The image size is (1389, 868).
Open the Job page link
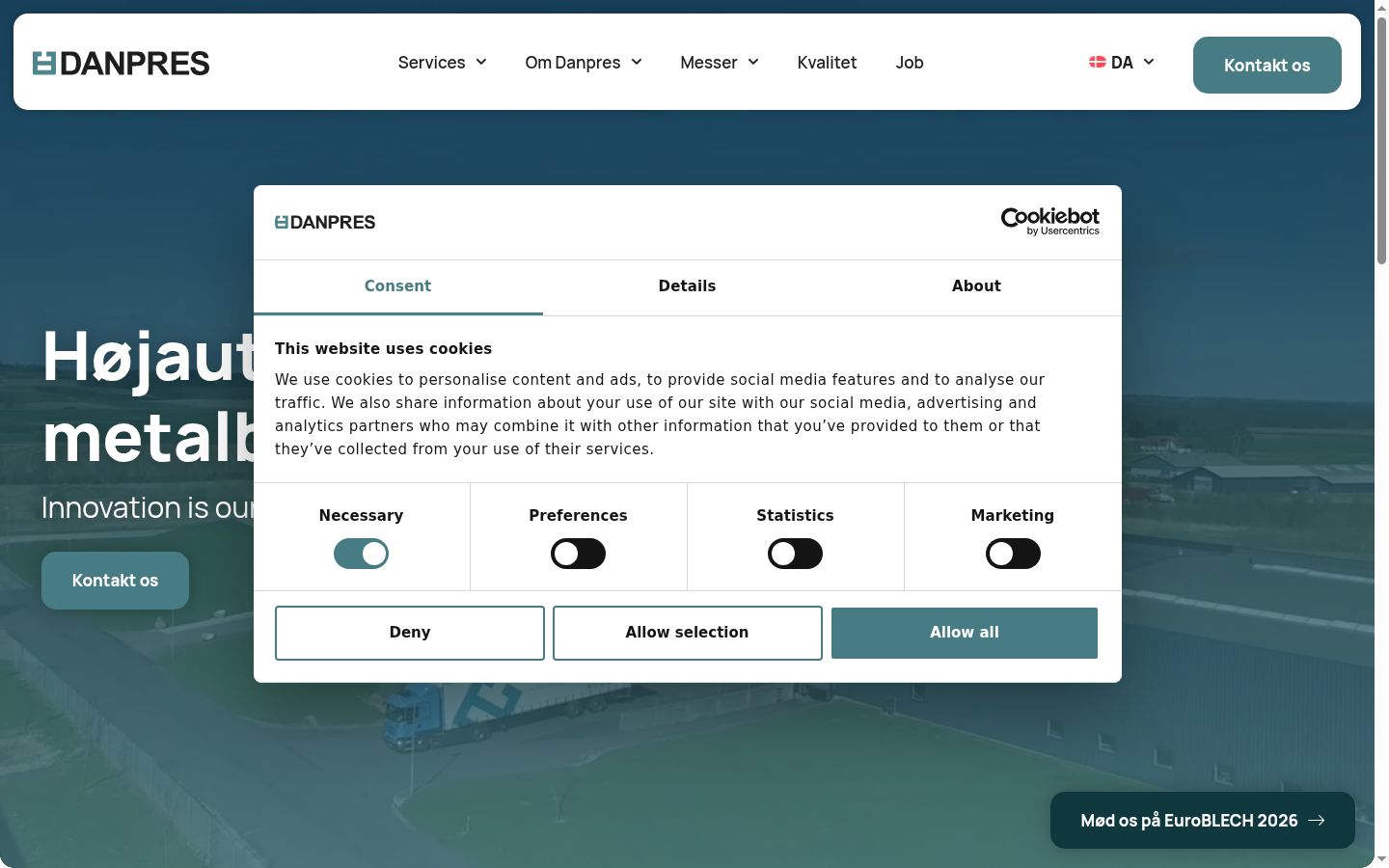910,63
